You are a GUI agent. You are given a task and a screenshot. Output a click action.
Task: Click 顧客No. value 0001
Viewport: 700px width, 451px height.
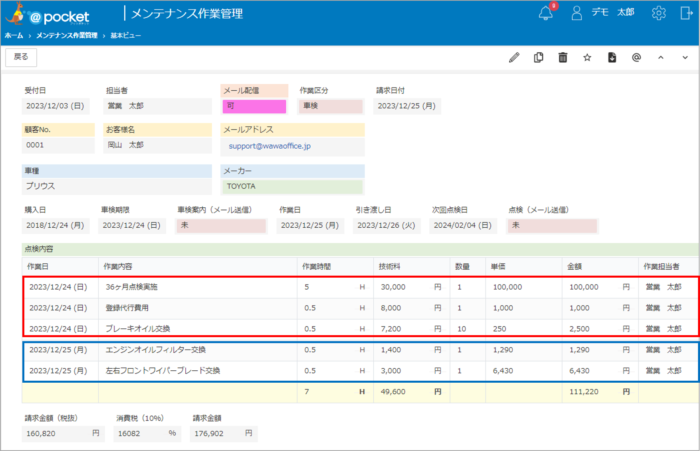(x=58, y=145)
